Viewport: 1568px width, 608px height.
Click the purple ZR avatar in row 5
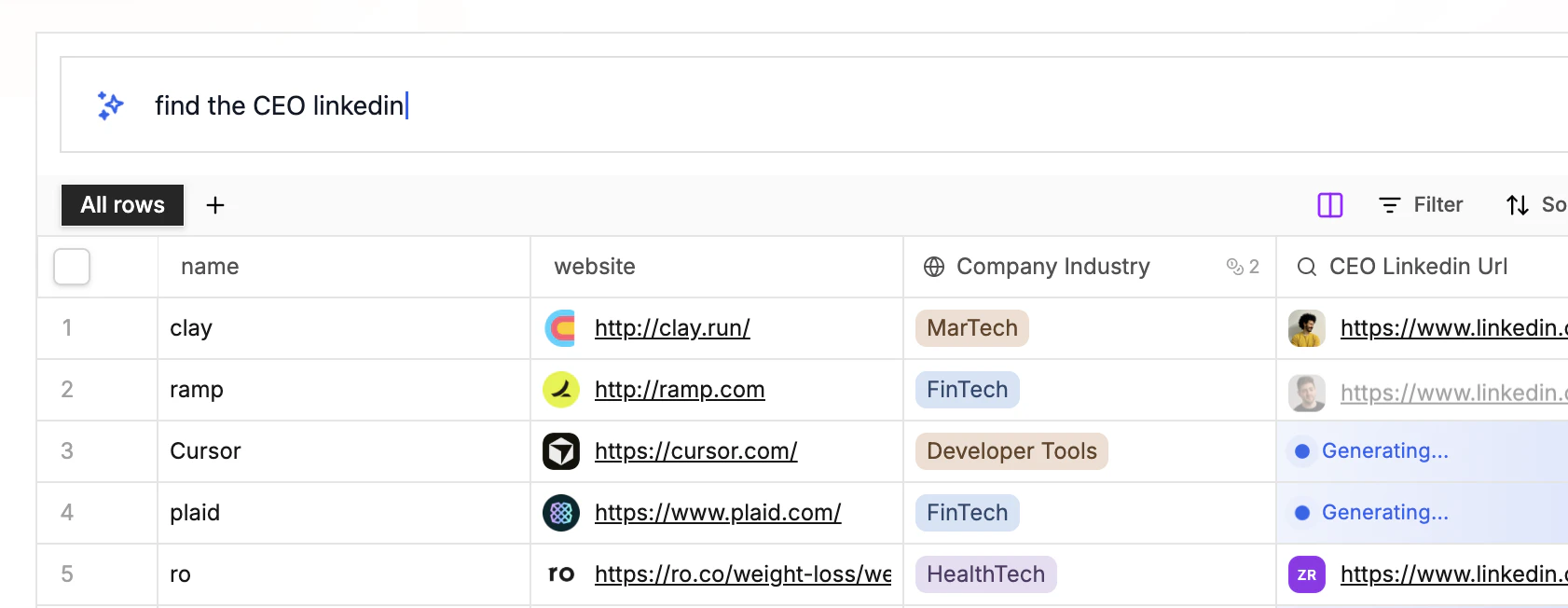[1307, 574]
